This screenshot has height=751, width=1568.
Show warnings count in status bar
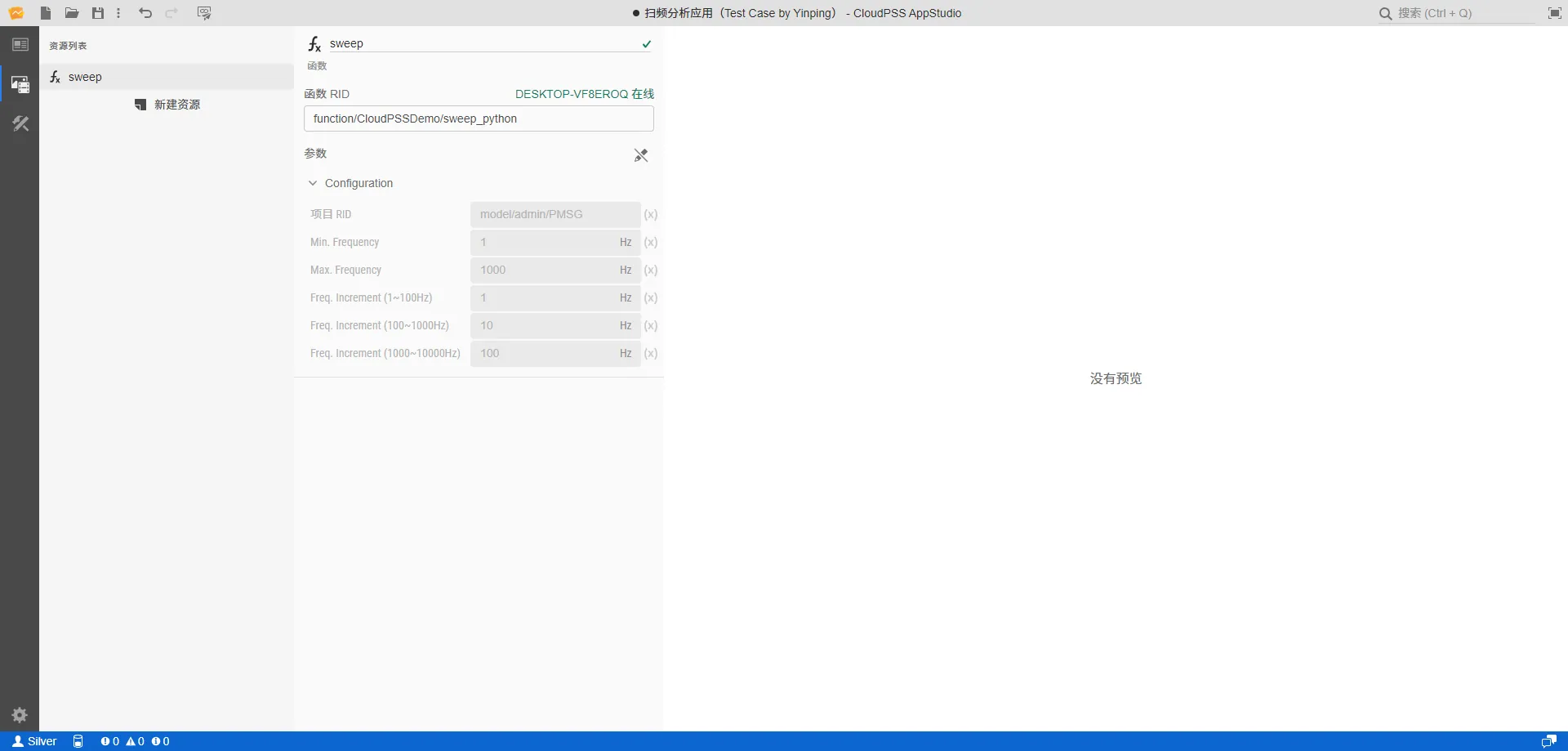point(135,741)
